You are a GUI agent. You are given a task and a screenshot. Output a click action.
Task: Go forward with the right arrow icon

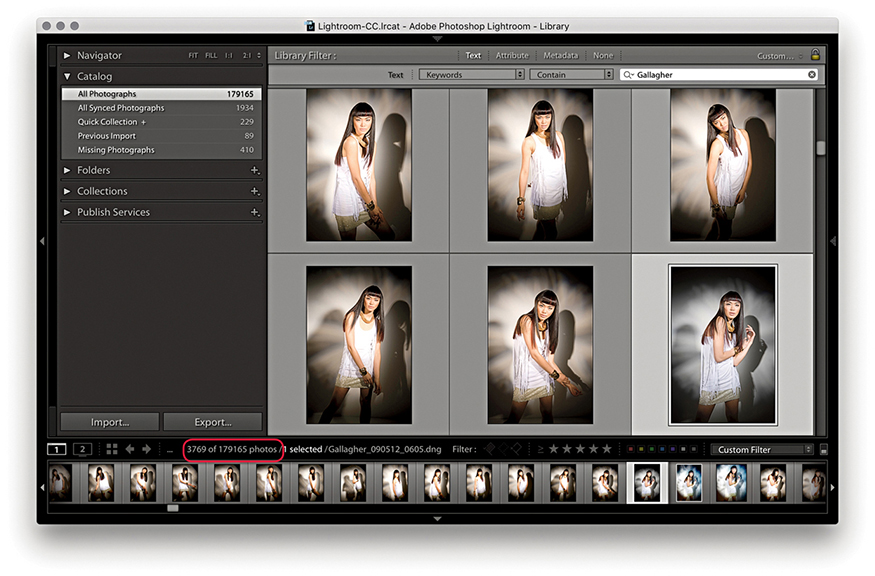147,450
